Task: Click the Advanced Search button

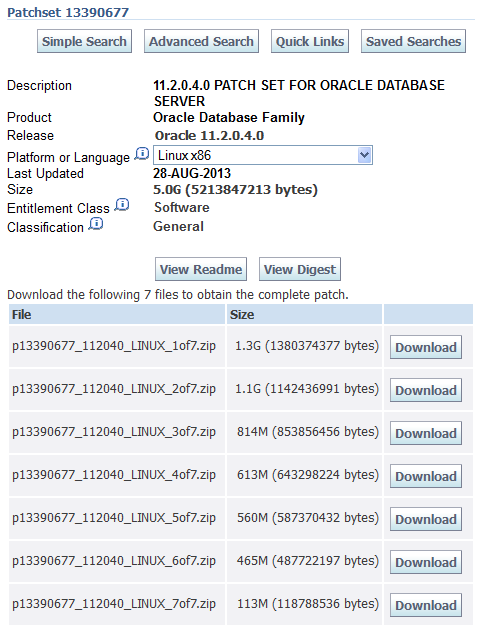Action: click(201, 41)
